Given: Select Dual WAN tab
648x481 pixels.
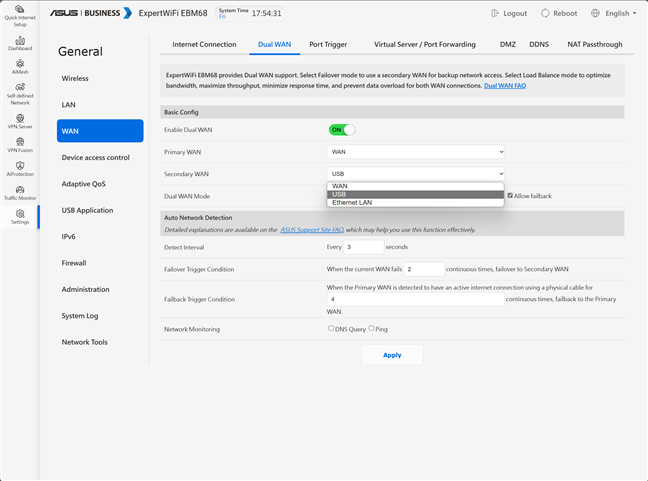Looking at the screenshot, I should (x=274, y=44).
